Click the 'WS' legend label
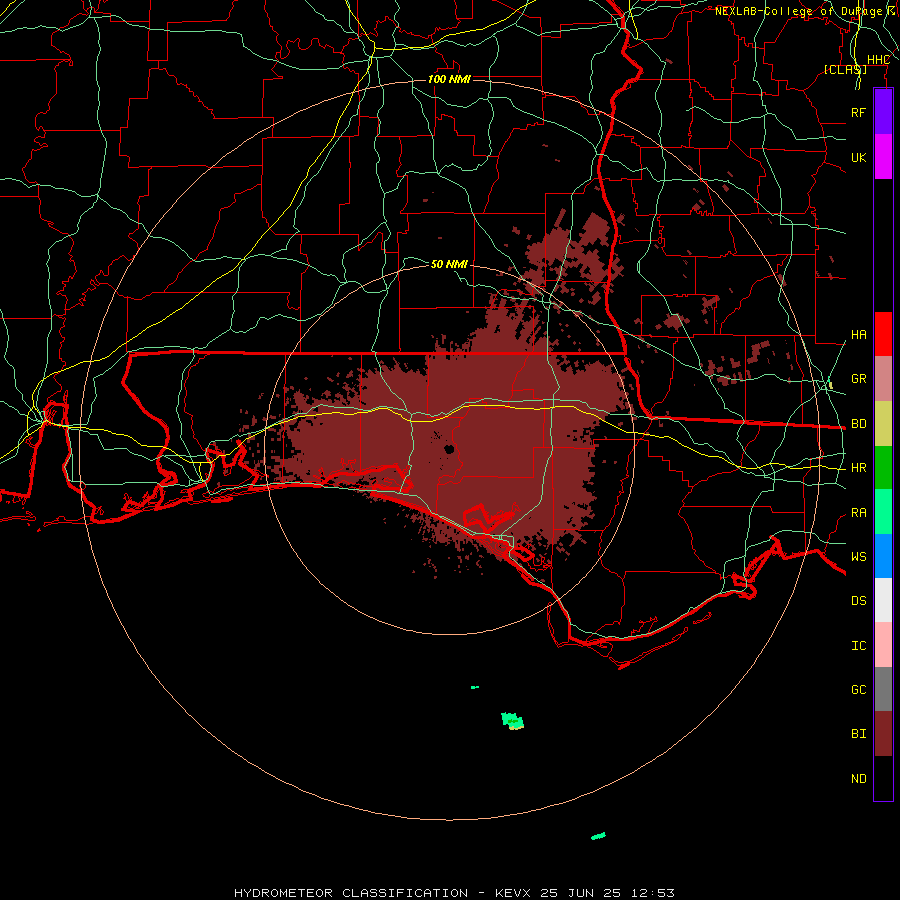The image size is (900, 900). pyautogui.click(x=858, y=557)
